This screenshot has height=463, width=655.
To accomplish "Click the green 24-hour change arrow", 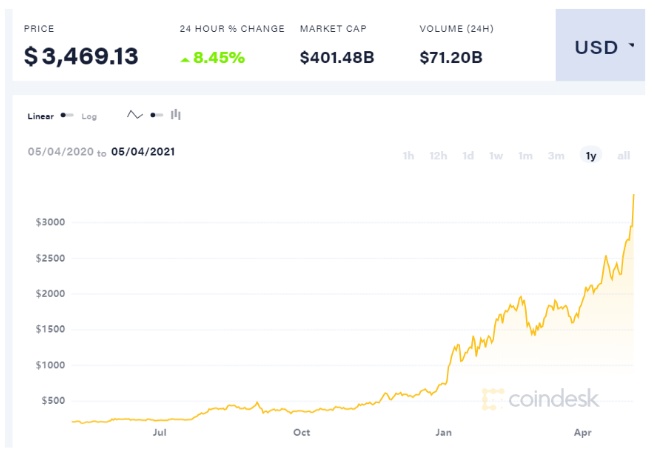I will pyautogui.click(x=185, y=59).
